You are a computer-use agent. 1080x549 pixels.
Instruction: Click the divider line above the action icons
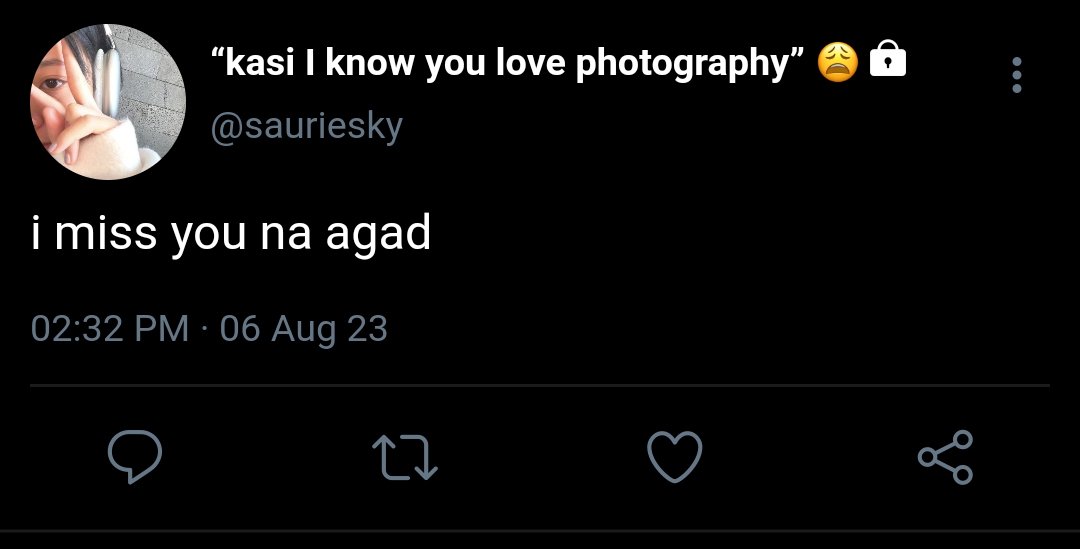[540, 386]
